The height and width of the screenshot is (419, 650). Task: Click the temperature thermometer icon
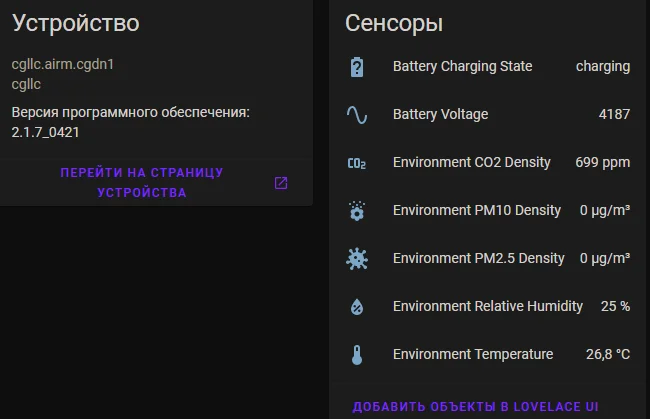(x=357, y=355)
